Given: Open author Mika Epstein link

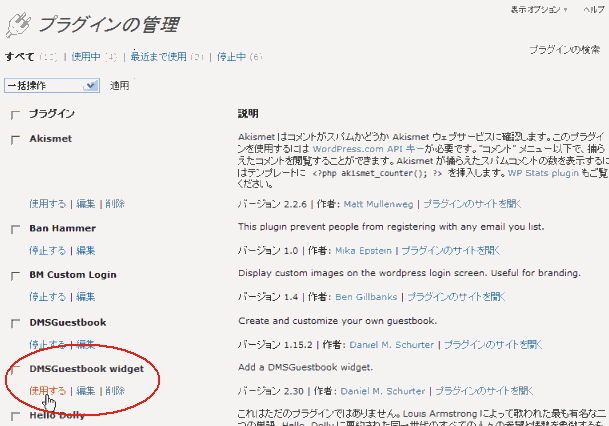Looking at the screenshot, I should (363, 251).
